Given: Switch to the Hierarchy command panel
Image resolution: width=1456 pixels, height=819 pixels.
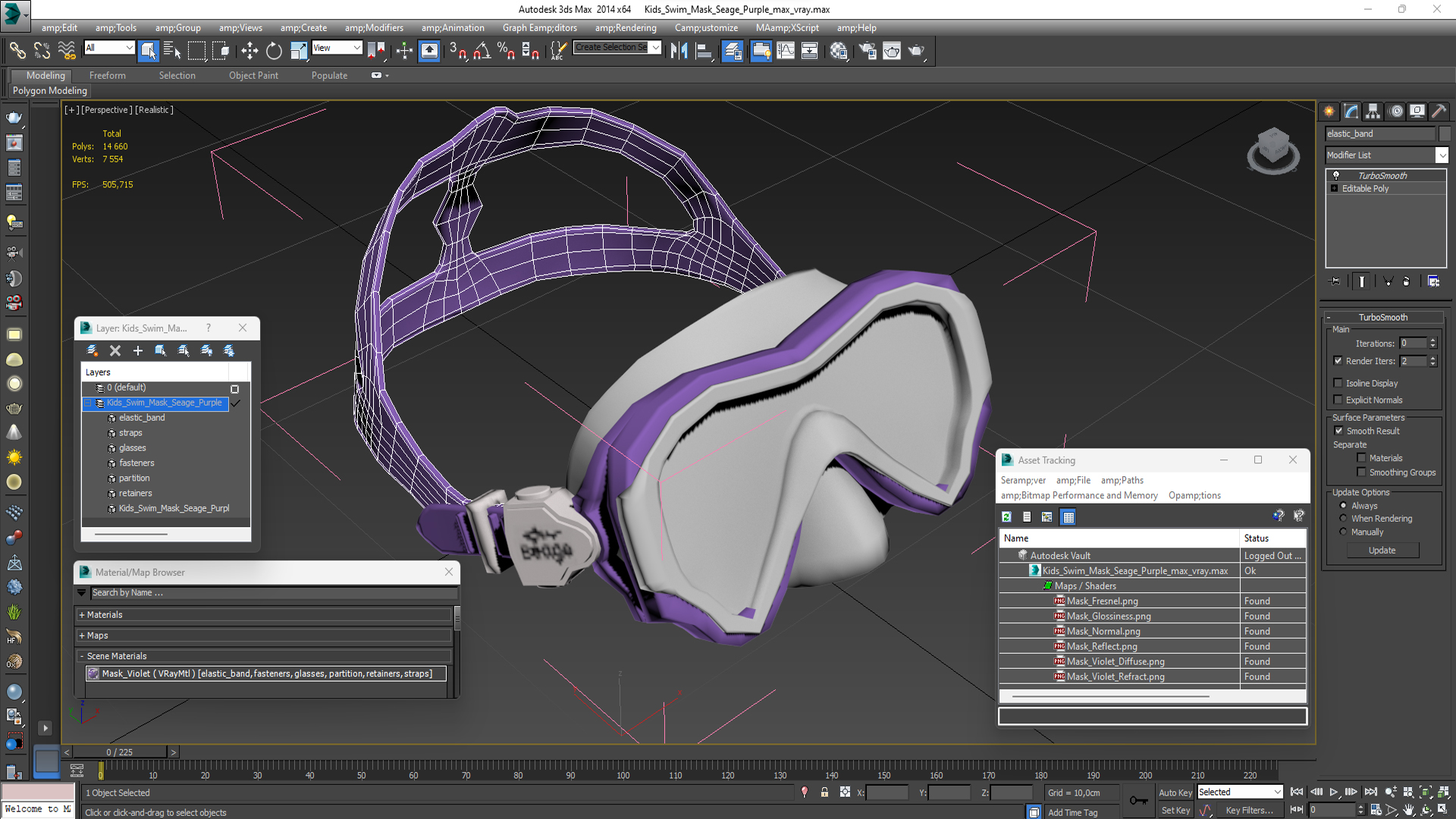Looking at the screenshot, I should [x=1373, y=111].
